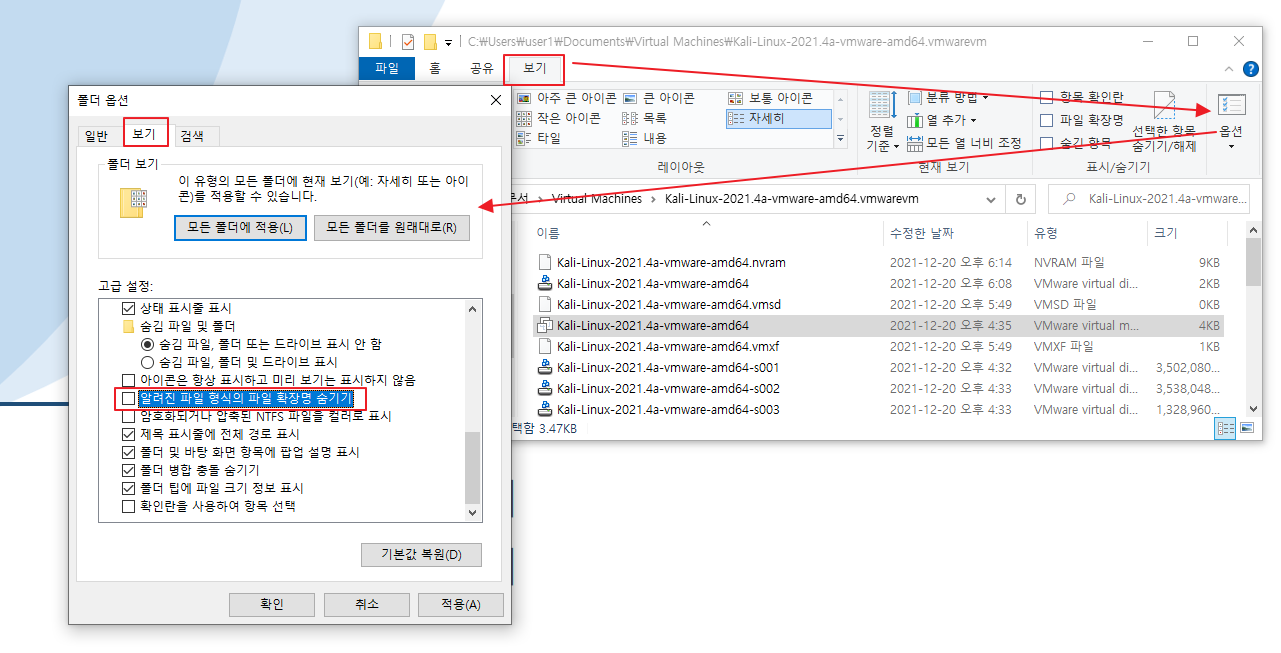Switch to 공유 ribbon tab
This screenshot has width=1281, height=653.
482,69
